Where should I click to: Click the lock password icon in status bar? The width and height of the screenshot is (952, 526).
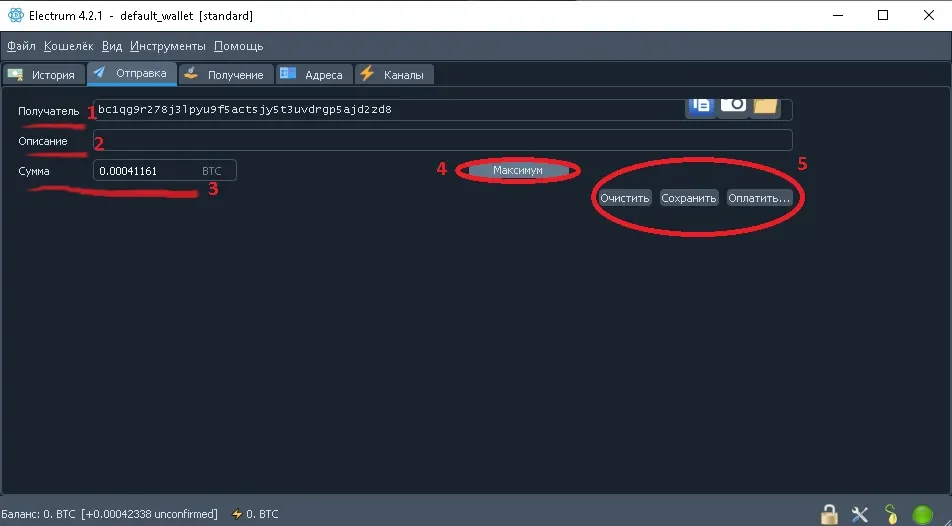[829, 514]
